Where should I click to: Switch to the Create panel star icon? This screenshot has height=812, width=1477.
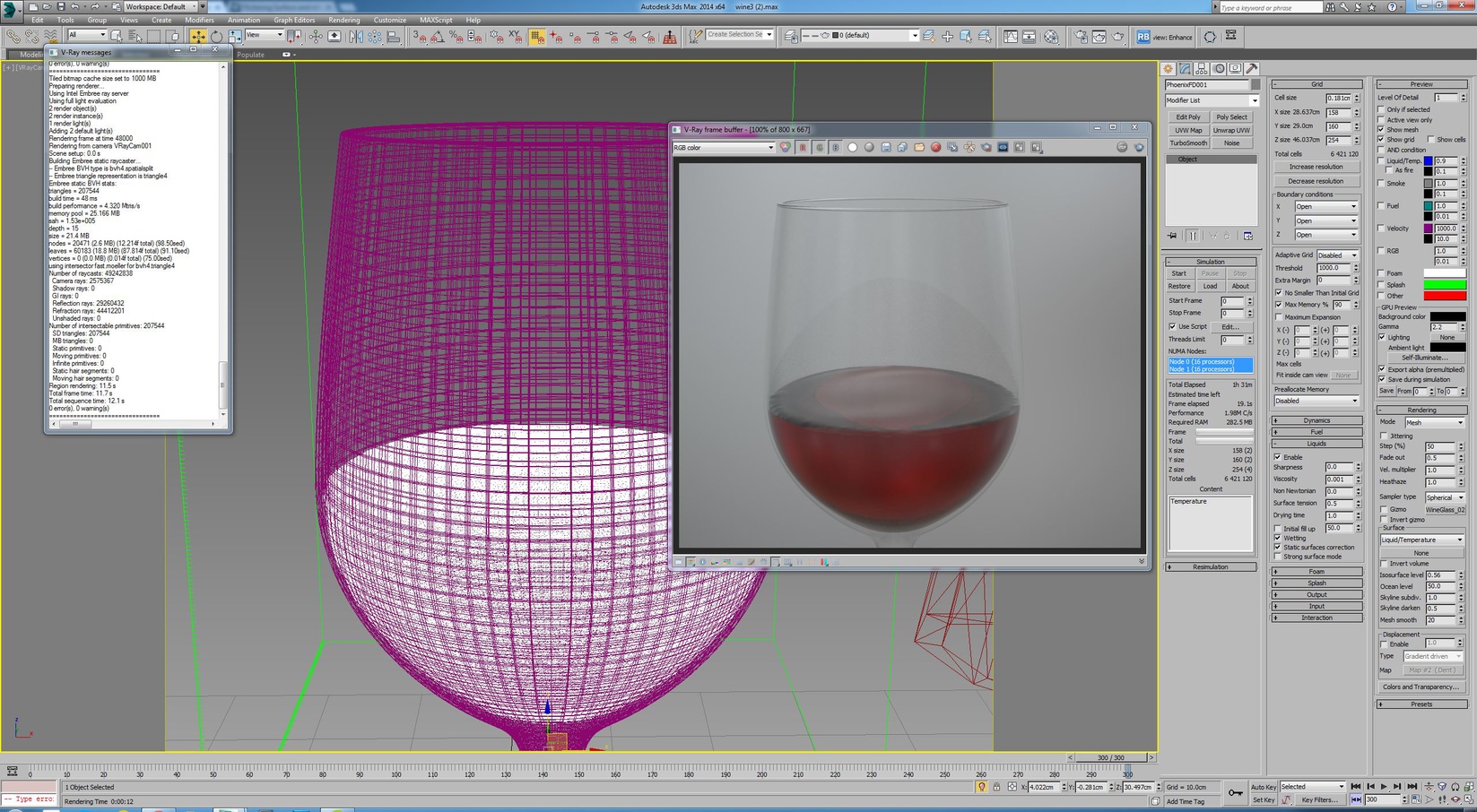click(1169, 68)
